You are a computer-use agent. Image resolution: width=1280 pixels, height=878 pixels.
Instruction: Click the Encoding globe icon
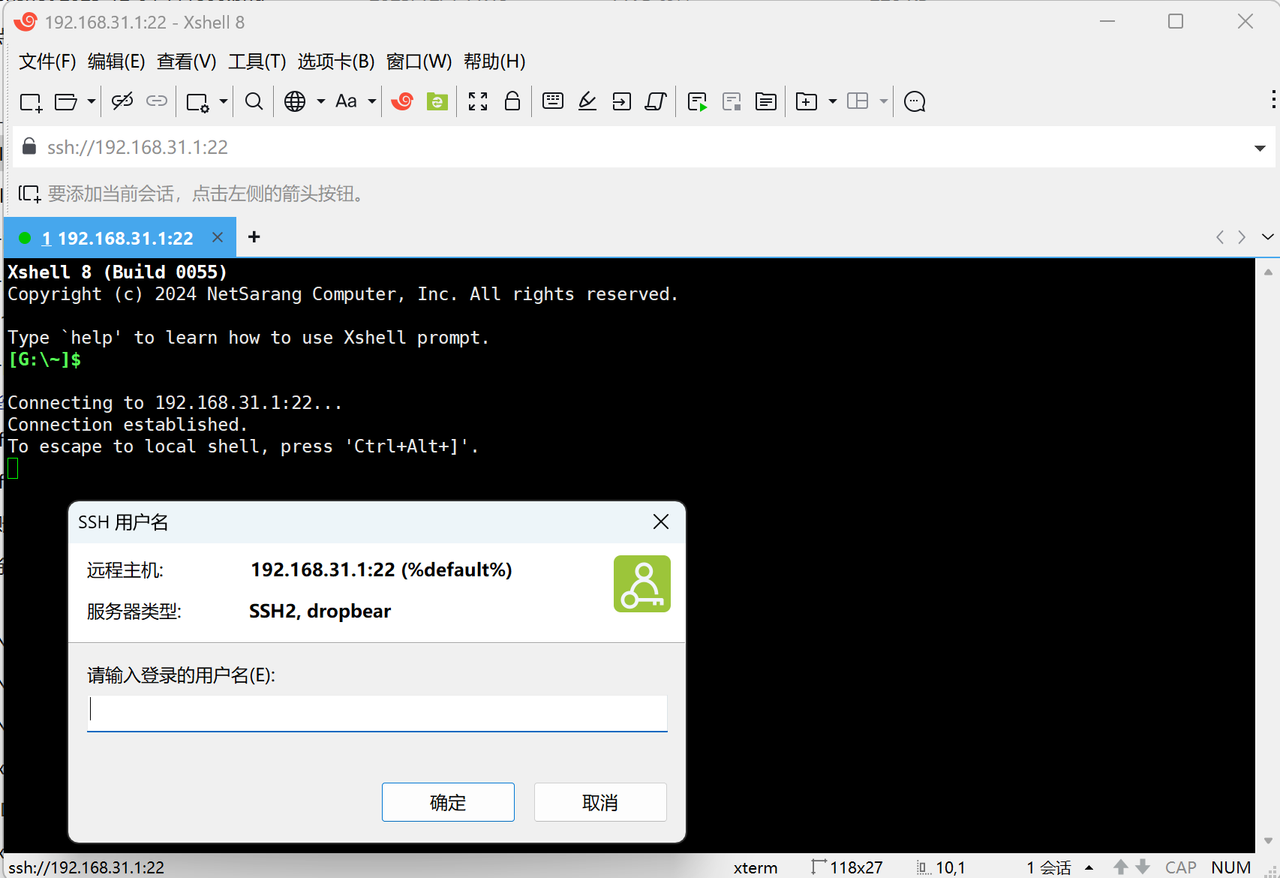pyautogui.click(x=295, y=101)
